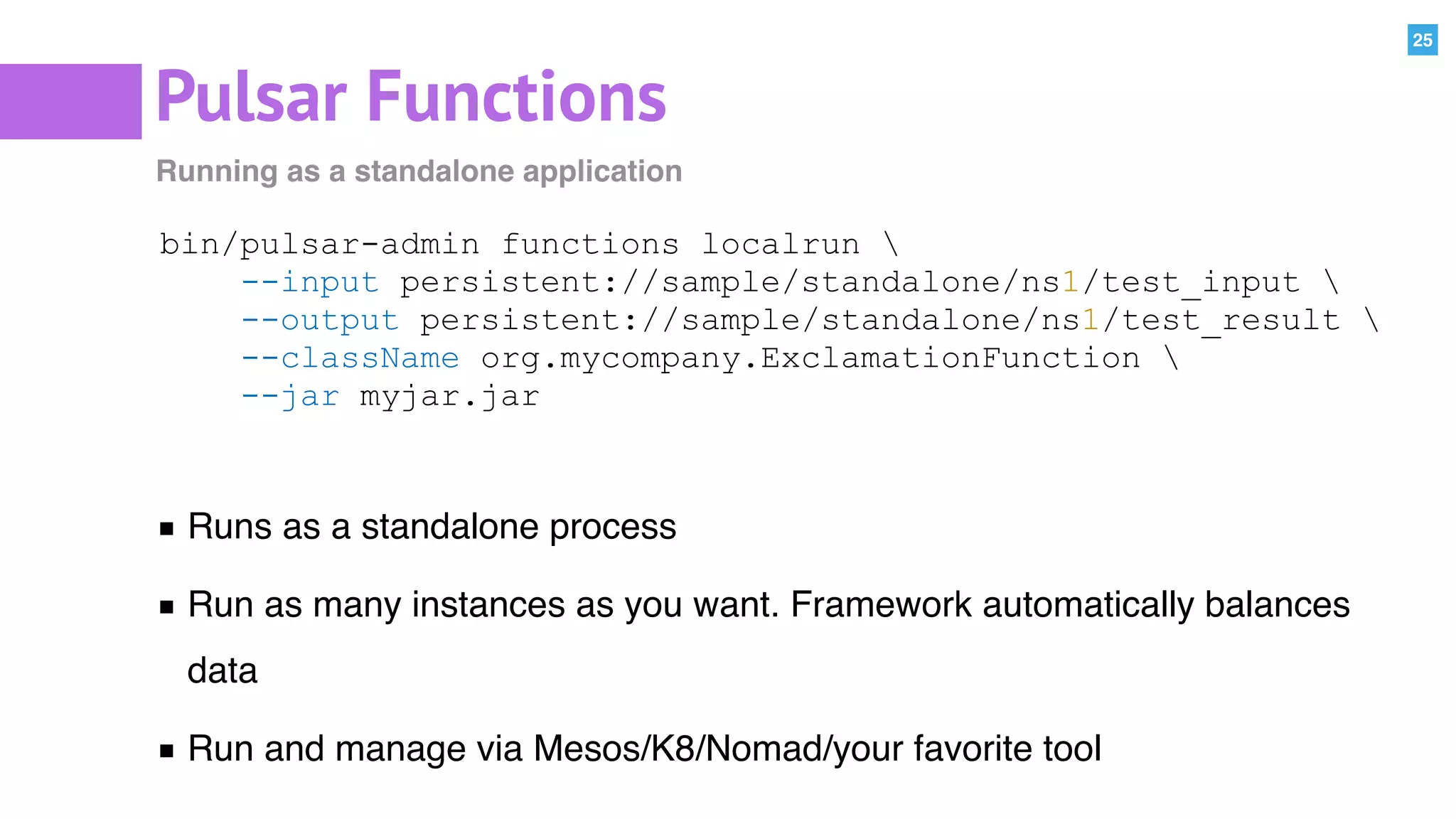Click the subtitle 'Running as a standalone application'

click(x=419, y=171)
